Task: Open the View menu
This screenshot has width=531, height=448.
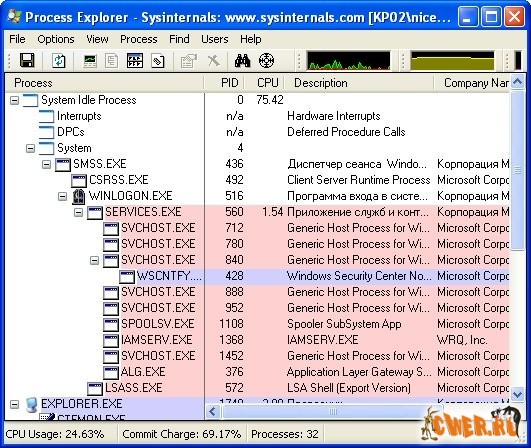Action: [97, 39]
